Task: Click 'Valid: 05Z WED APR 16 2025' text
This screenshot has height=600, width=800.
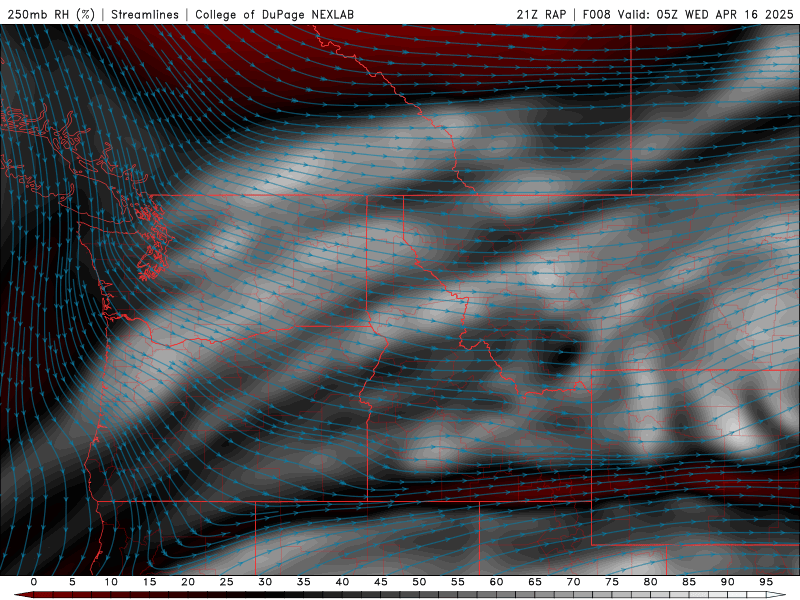Action: click(706, 14)
